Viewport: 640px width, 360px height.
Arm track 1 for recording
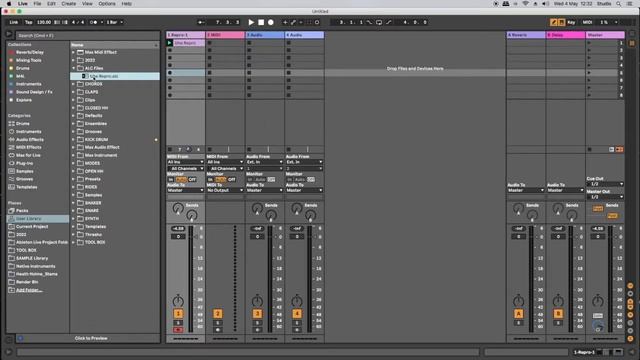(x=178, y=330)
